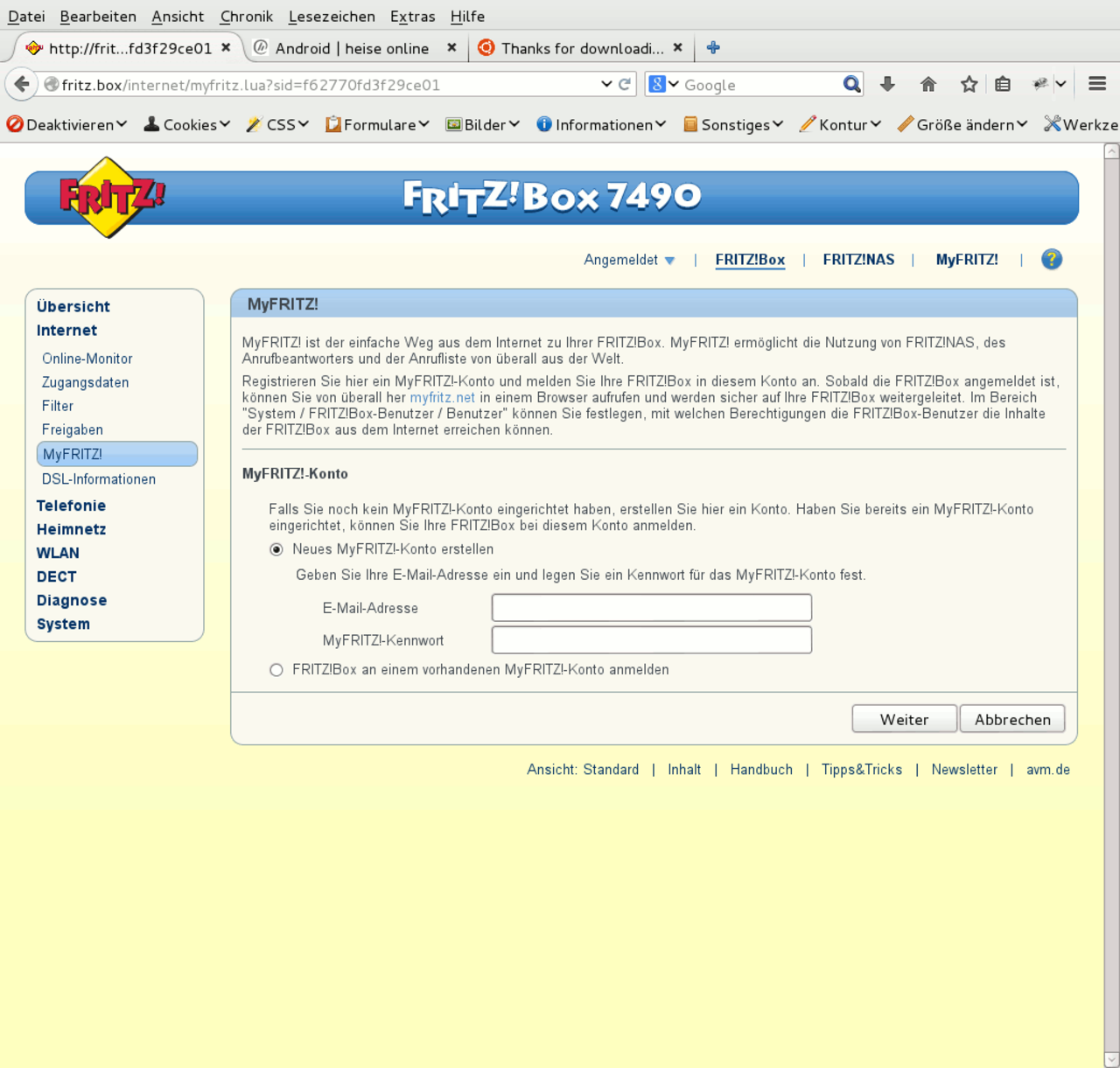
Task: Click the blue help question mark icon
Action: coord(1052,259)
